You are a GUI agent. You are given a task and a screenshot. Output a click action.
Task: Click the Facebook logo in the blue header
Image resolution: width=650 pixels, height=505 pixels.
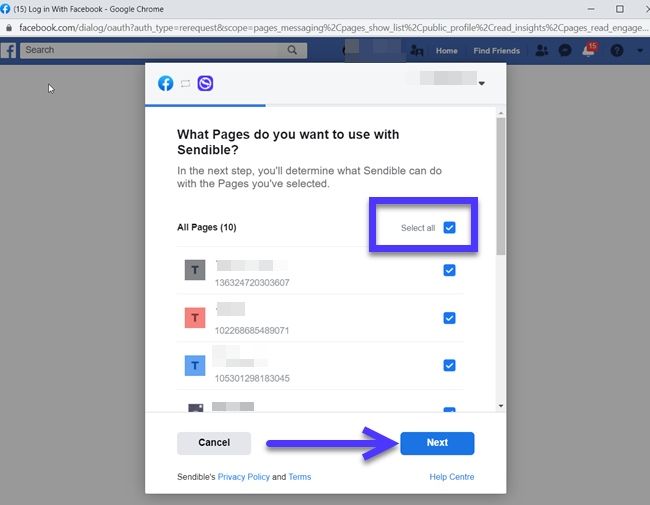tap(9, 51)
